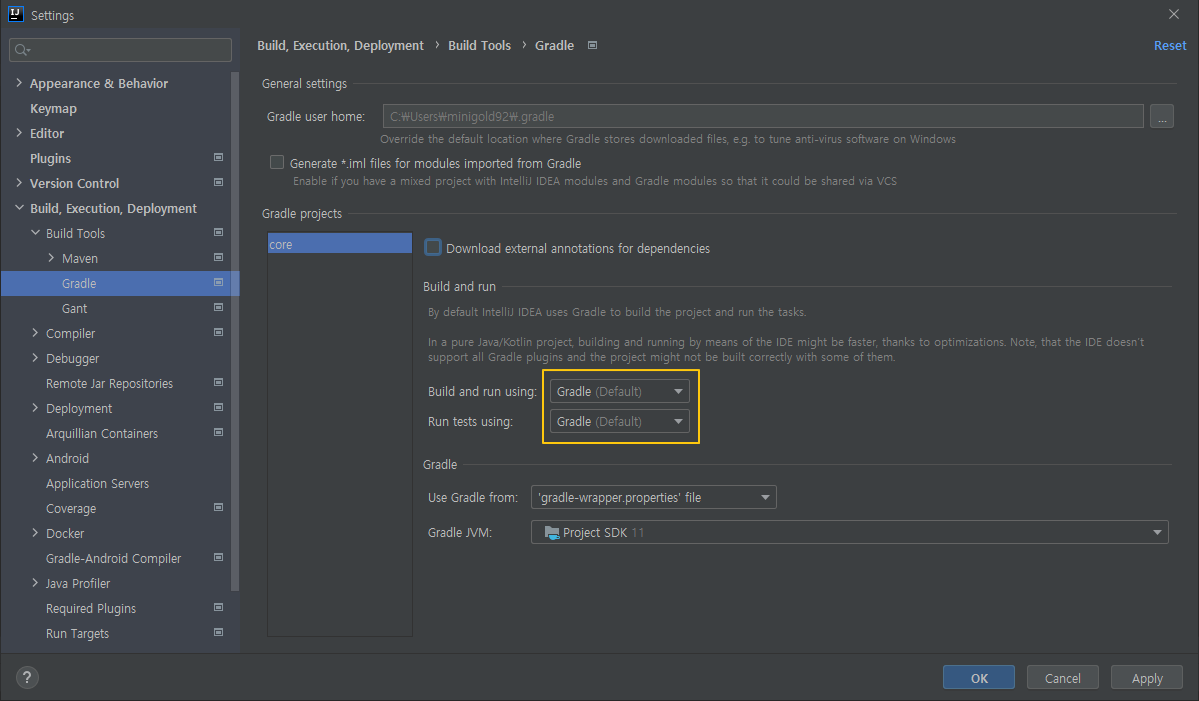The height and width of the screenshot is (701, 1199).
Task: Expand the Debugger node
Action: (35, 358)
